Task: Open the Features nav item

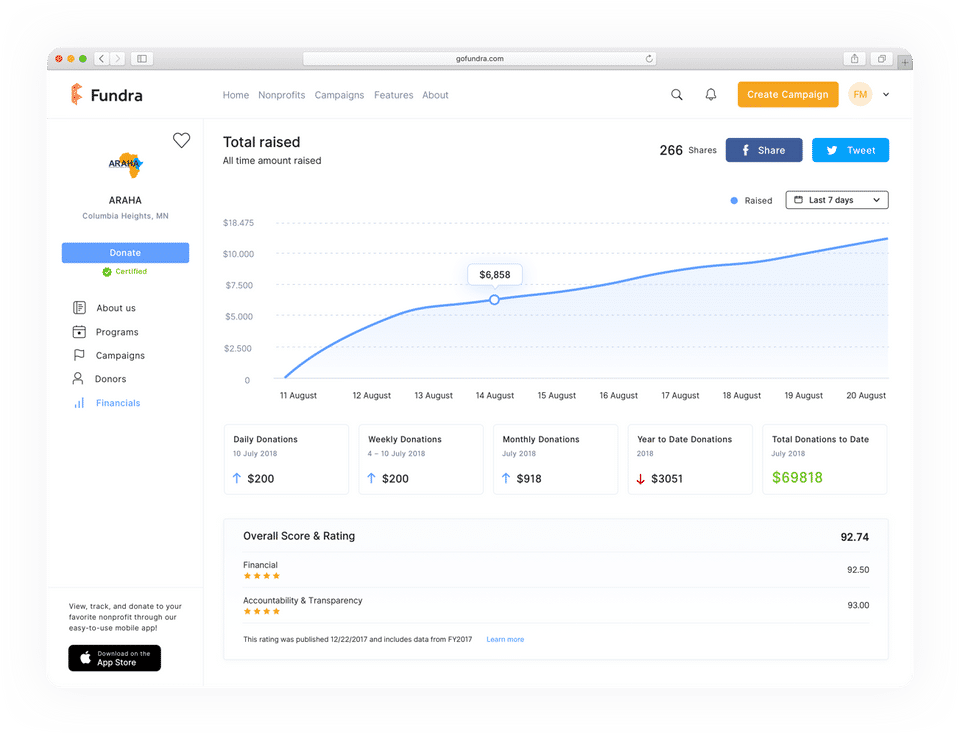Action: 394,95
